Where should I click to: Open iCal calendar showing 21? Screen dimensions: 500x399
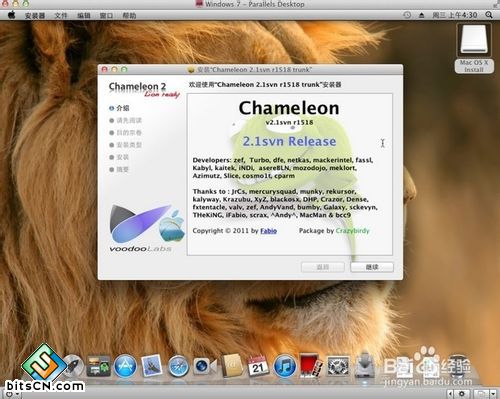[x=258, y=366]
